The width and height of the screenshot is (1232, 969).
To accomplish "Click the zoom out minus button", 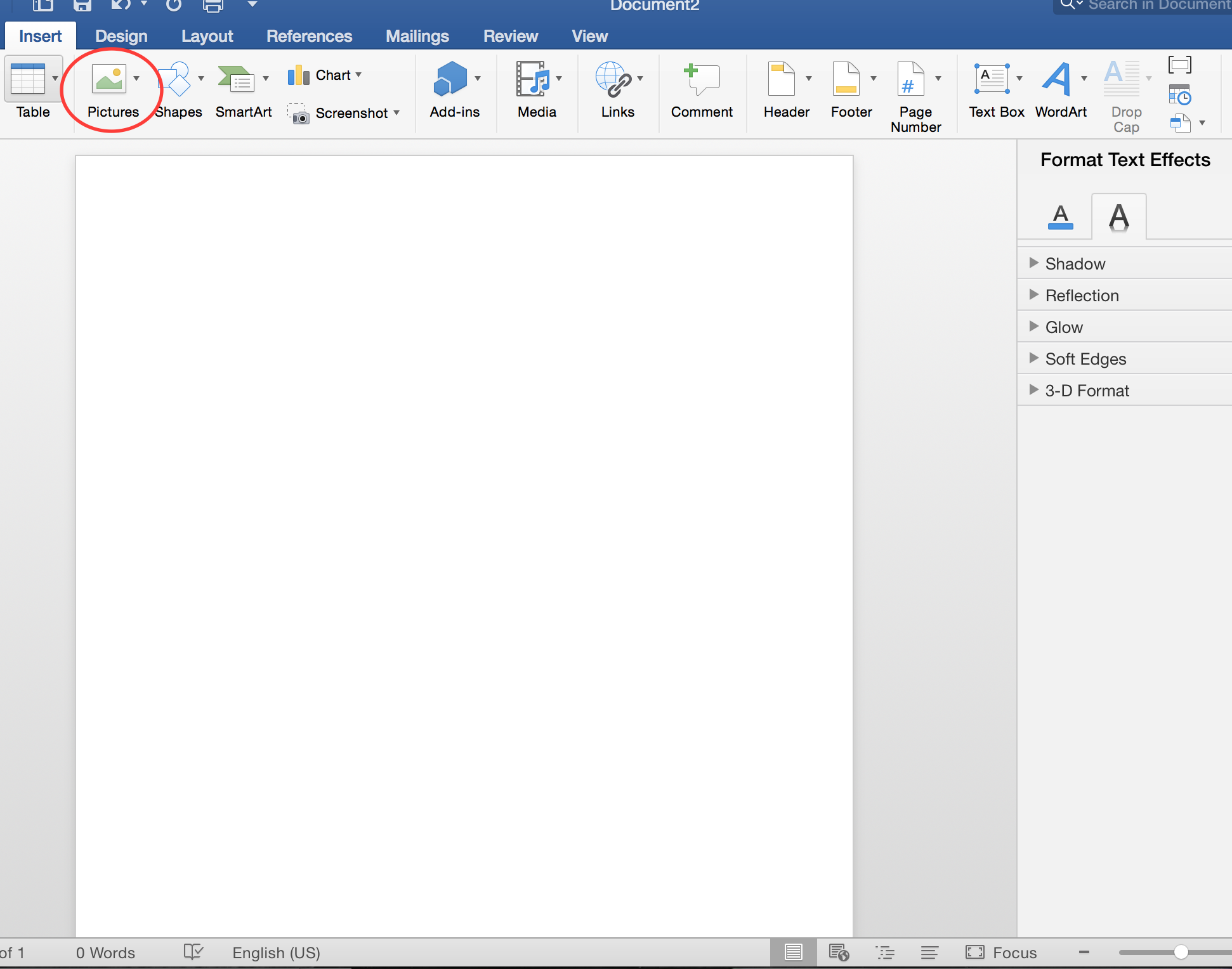I will [1084, 952].
